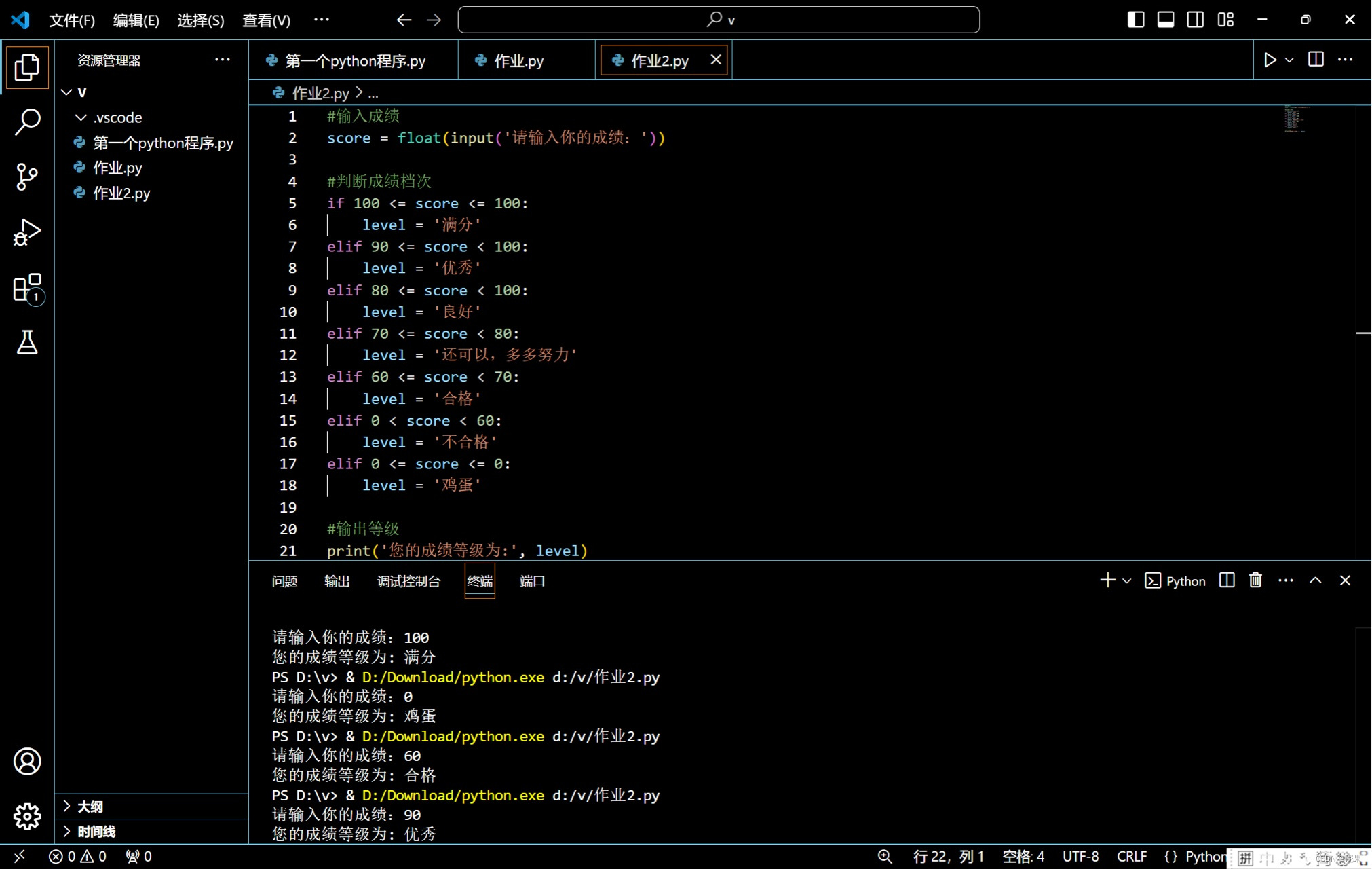Toggle Primary Side Bar layout button
This screenshot has width=1372, height=869.
coord(1136,20)
